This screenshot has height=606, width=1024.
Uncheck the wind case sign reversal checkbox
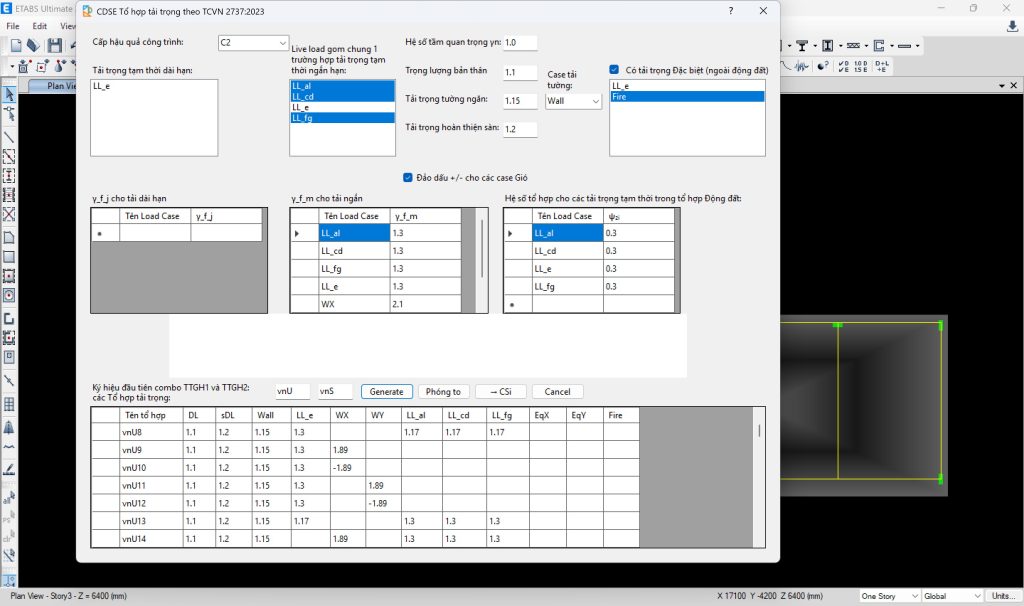(x=408, y=177)
